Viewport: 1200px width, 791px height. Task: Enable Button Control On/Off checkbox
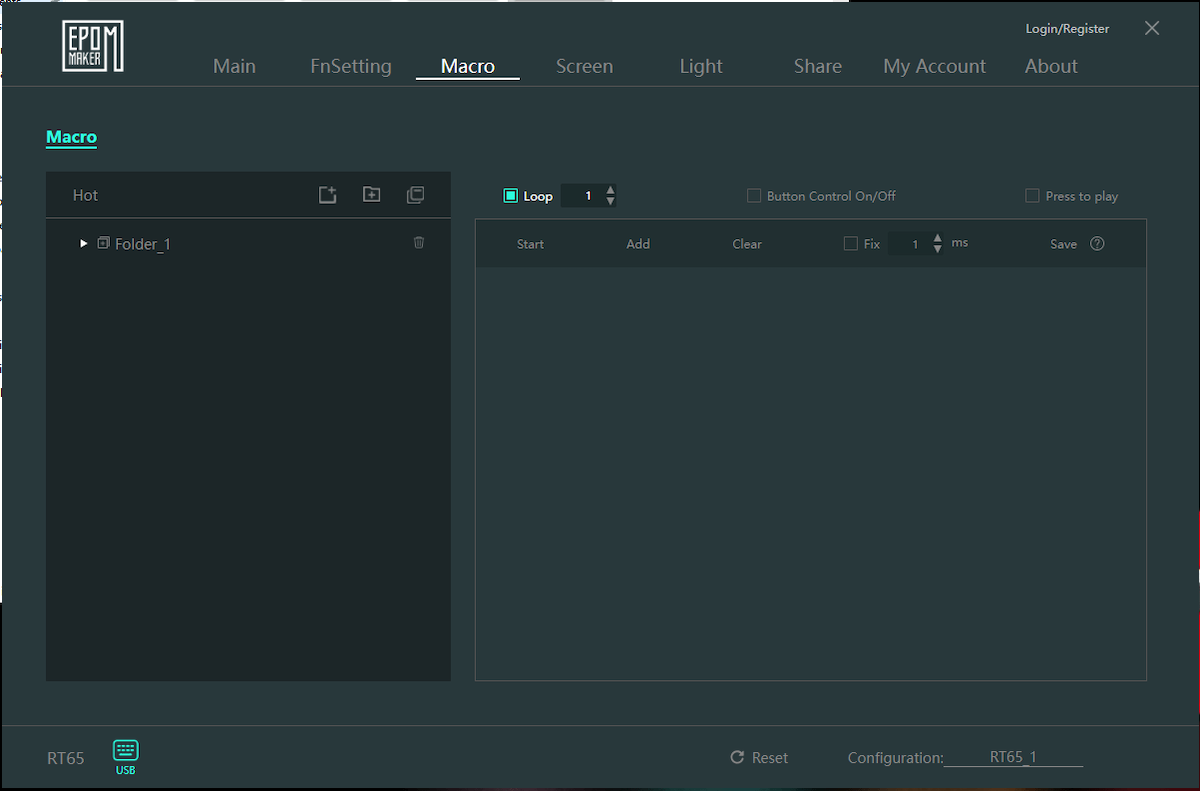click(754, 196)
